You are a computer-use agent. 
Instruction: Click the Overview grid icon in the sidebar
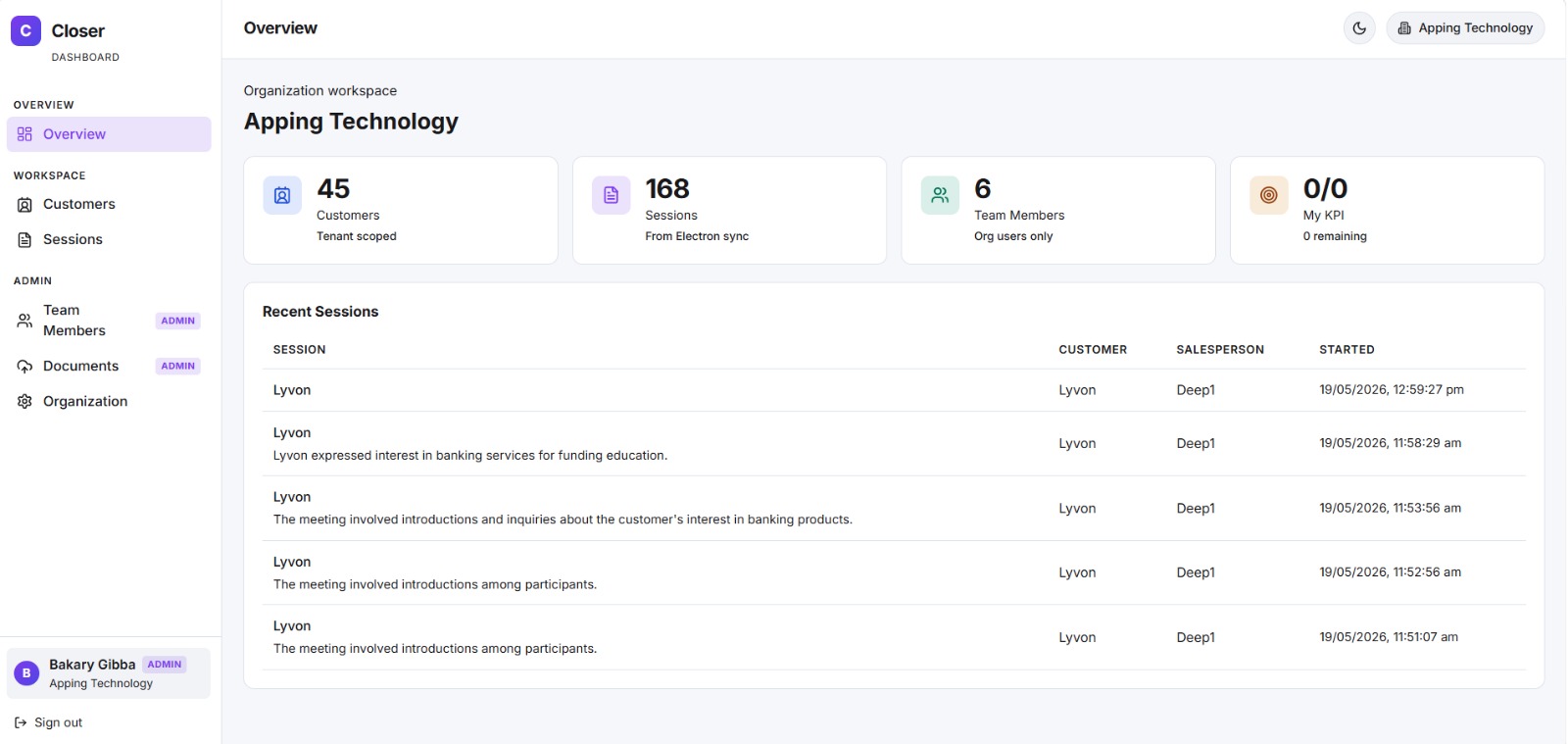[24, 134]
